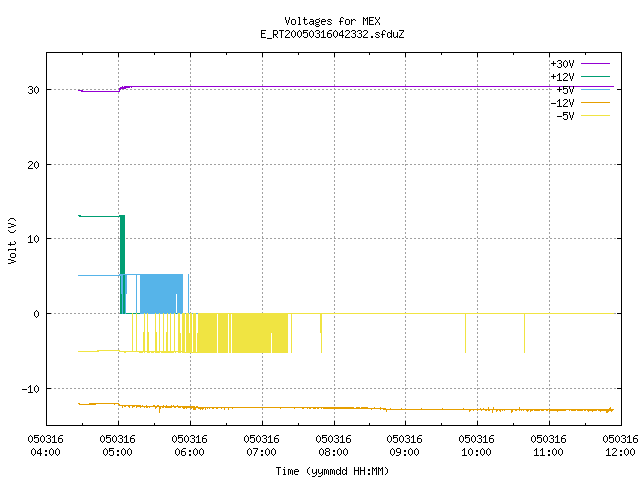Click the chart title "Voltages for MEX"
The width and height of the screenshot is (640, 480).
tap(332, 21)
